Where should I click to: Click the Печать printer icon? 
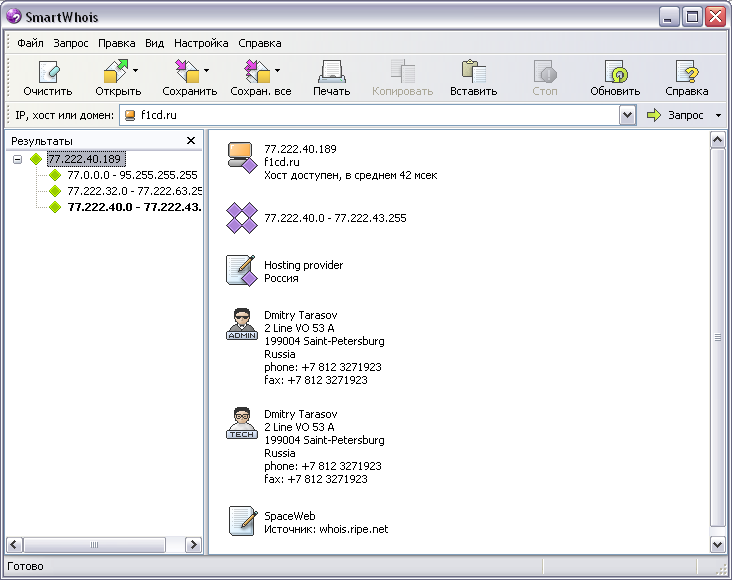pos(331,72)
